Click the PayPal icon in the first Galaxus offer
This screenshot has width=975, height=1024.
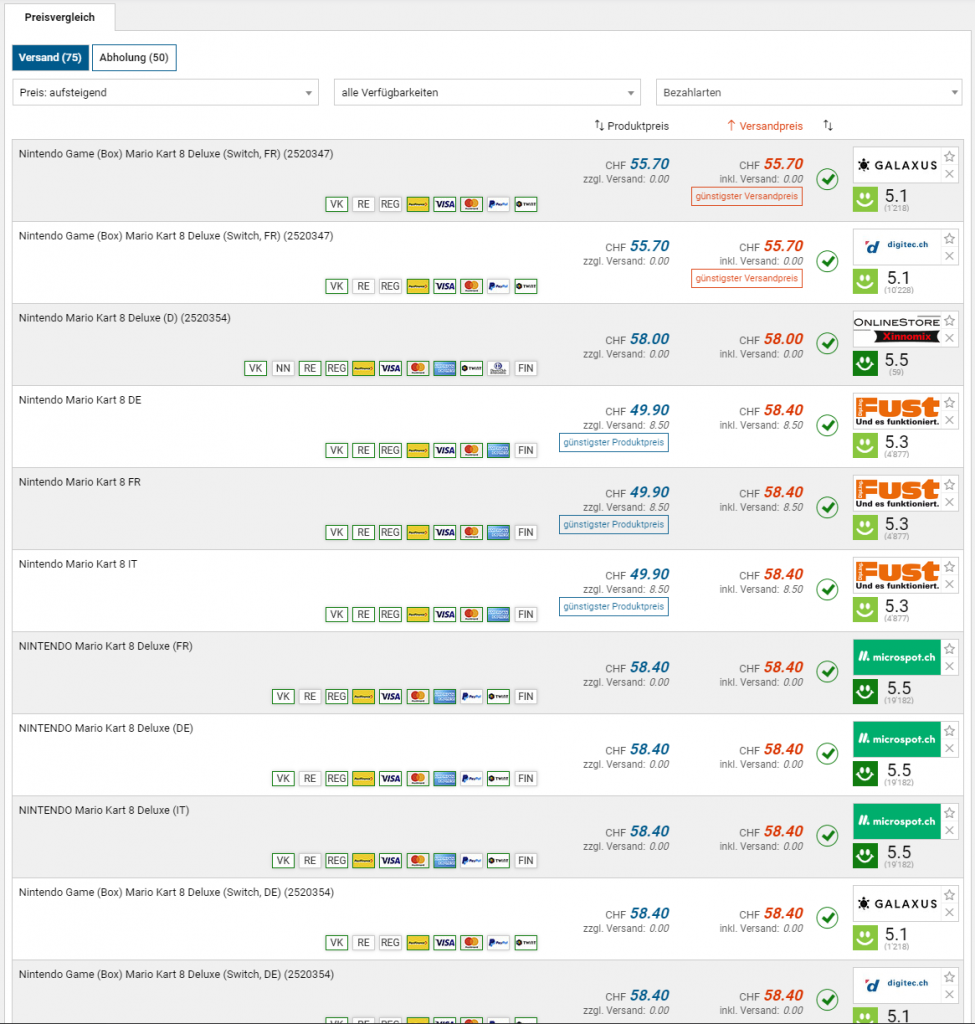tap(498, 204)
